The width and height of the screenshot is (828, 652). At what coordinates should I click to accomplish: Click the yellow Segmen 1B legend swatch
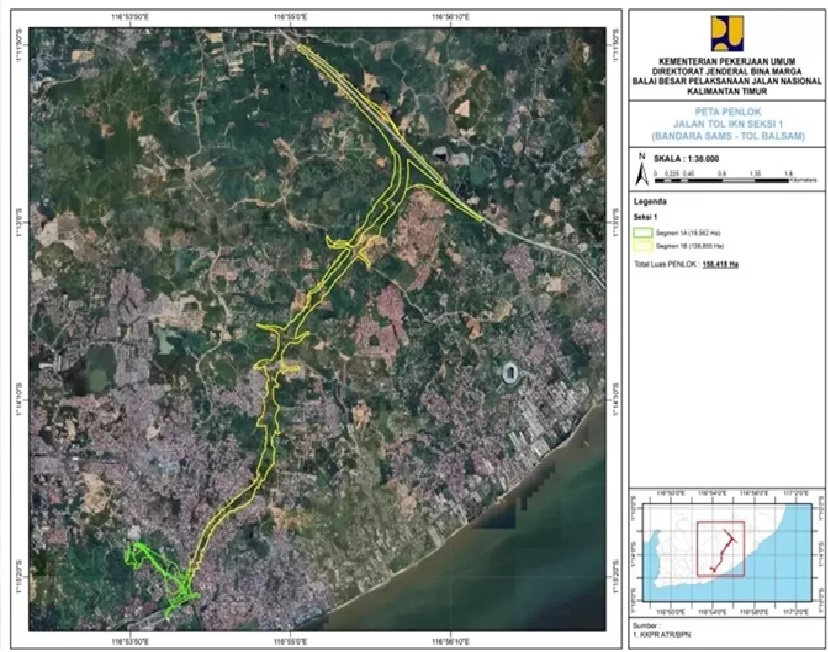(644, 244)
